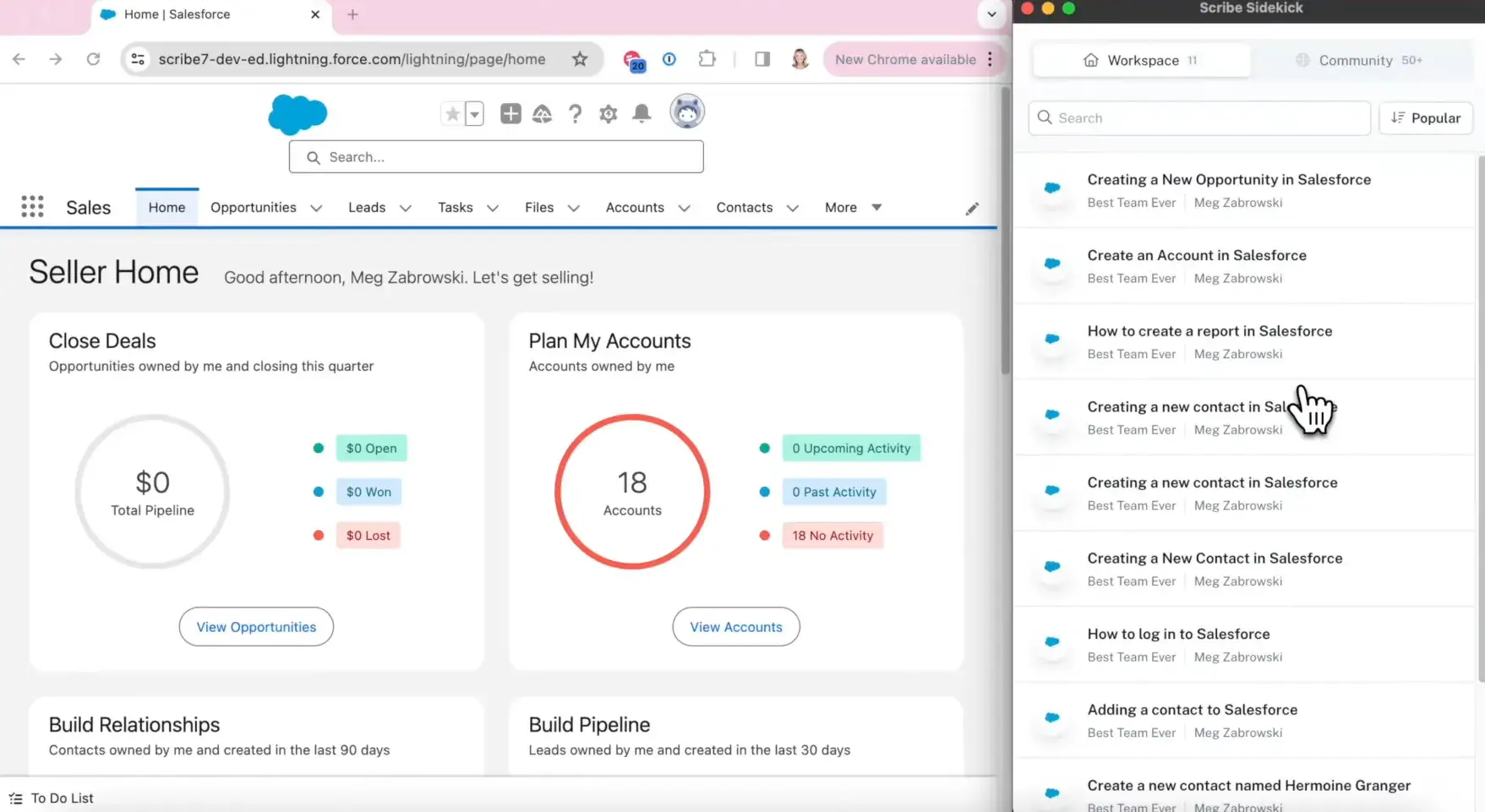Click the Scribe Sidekick search field
The image size is (1485, 812).
click(1198, 117)
